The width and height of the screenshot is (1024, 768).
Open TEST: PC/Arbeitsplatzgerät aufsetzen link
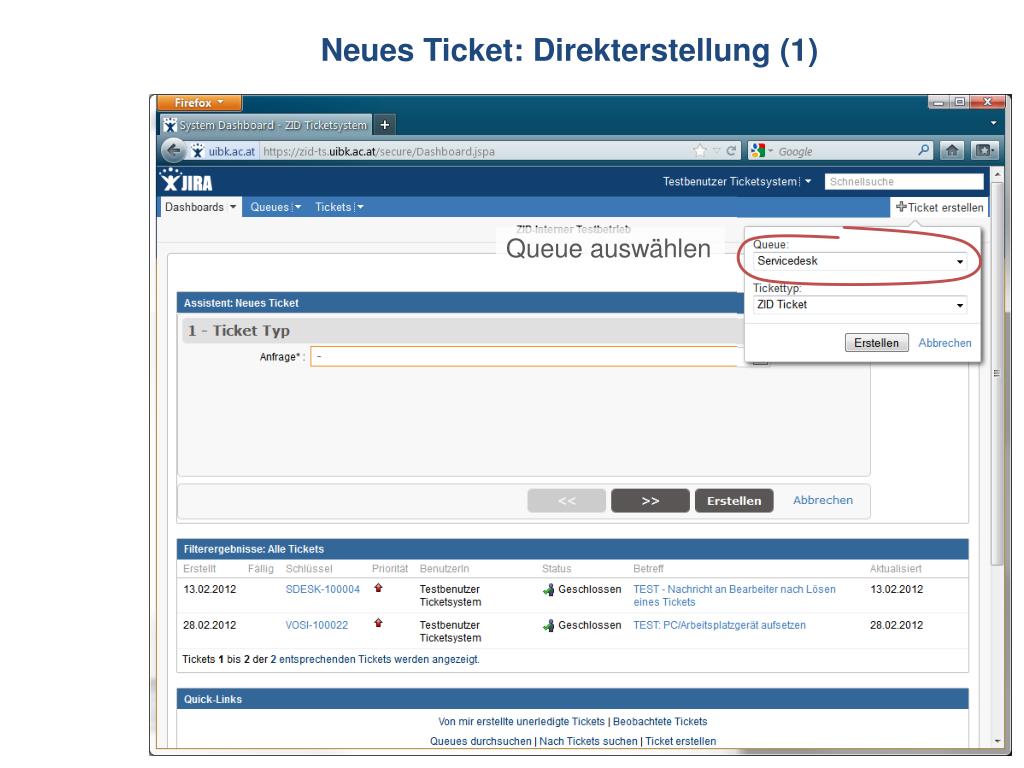coord(719,625)
